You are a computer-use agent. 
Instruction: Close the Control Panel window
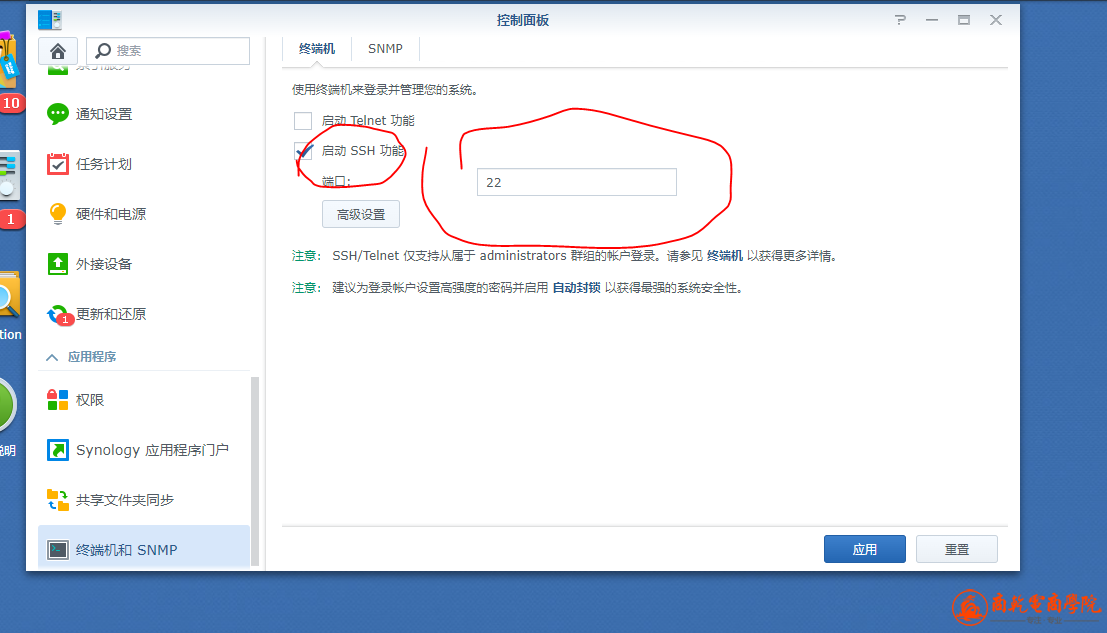(995, 20)
